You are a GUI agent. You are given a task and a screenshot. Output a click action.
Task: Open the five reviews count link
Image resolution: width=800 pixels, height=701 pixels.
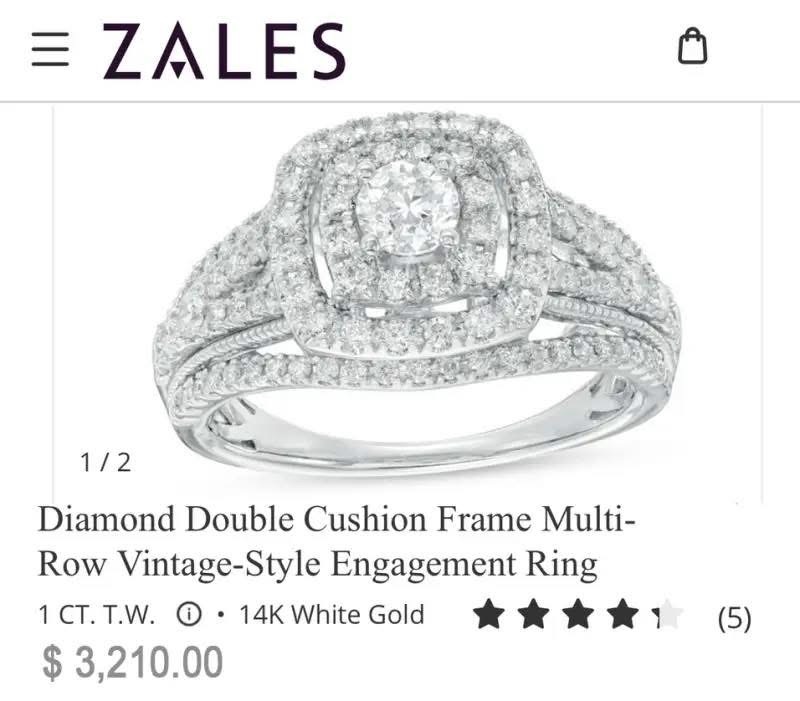point(734,617)
